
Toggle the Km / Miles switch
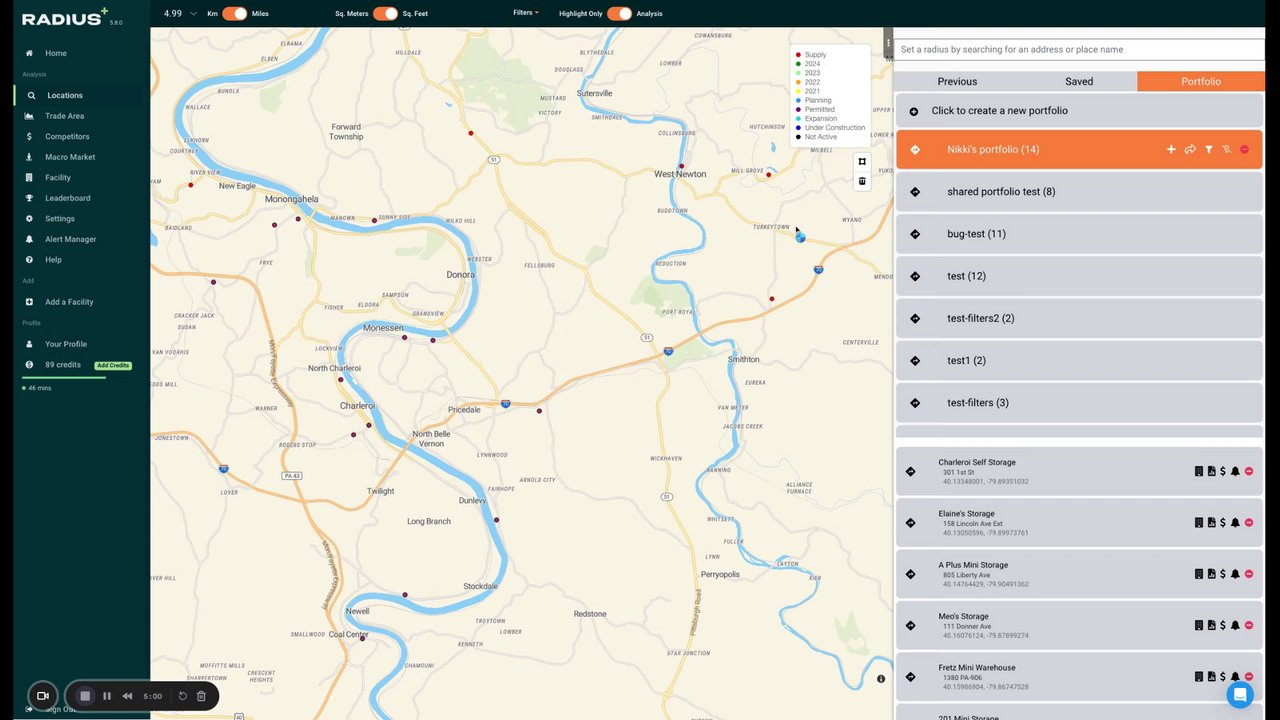click(235, 14)
